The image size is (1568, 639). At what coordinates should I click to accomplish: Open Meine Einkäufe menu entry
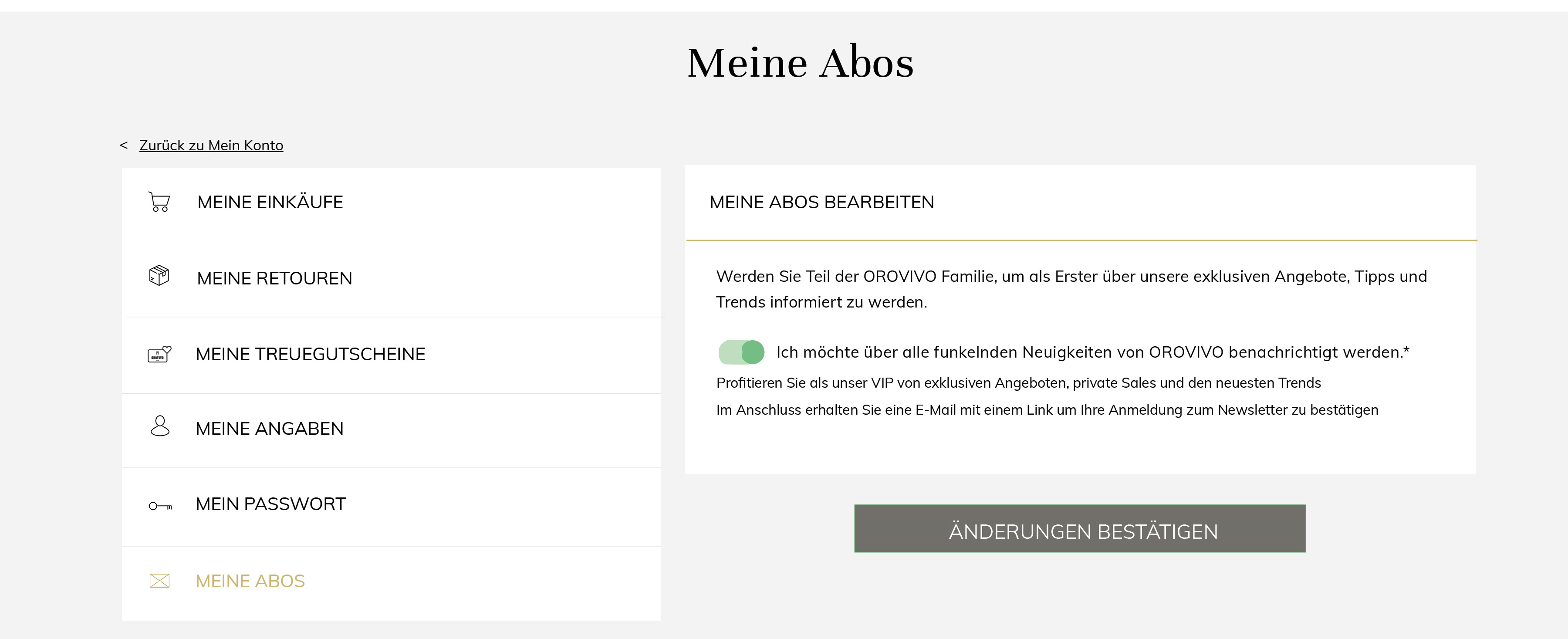[392, 202]
